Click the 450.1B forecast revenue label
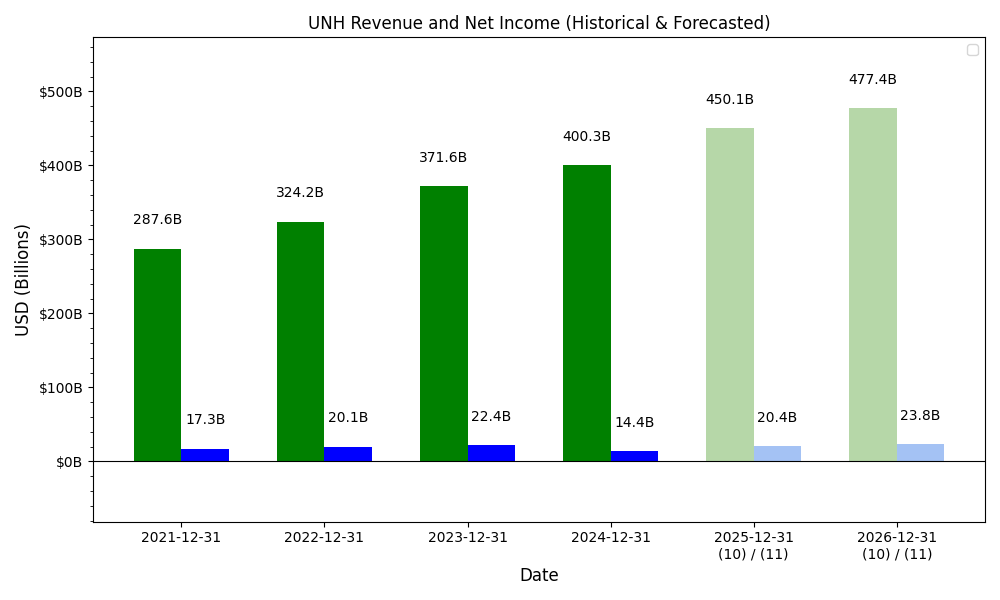This screenshot has width=1000, height=600. click(730, 99)
